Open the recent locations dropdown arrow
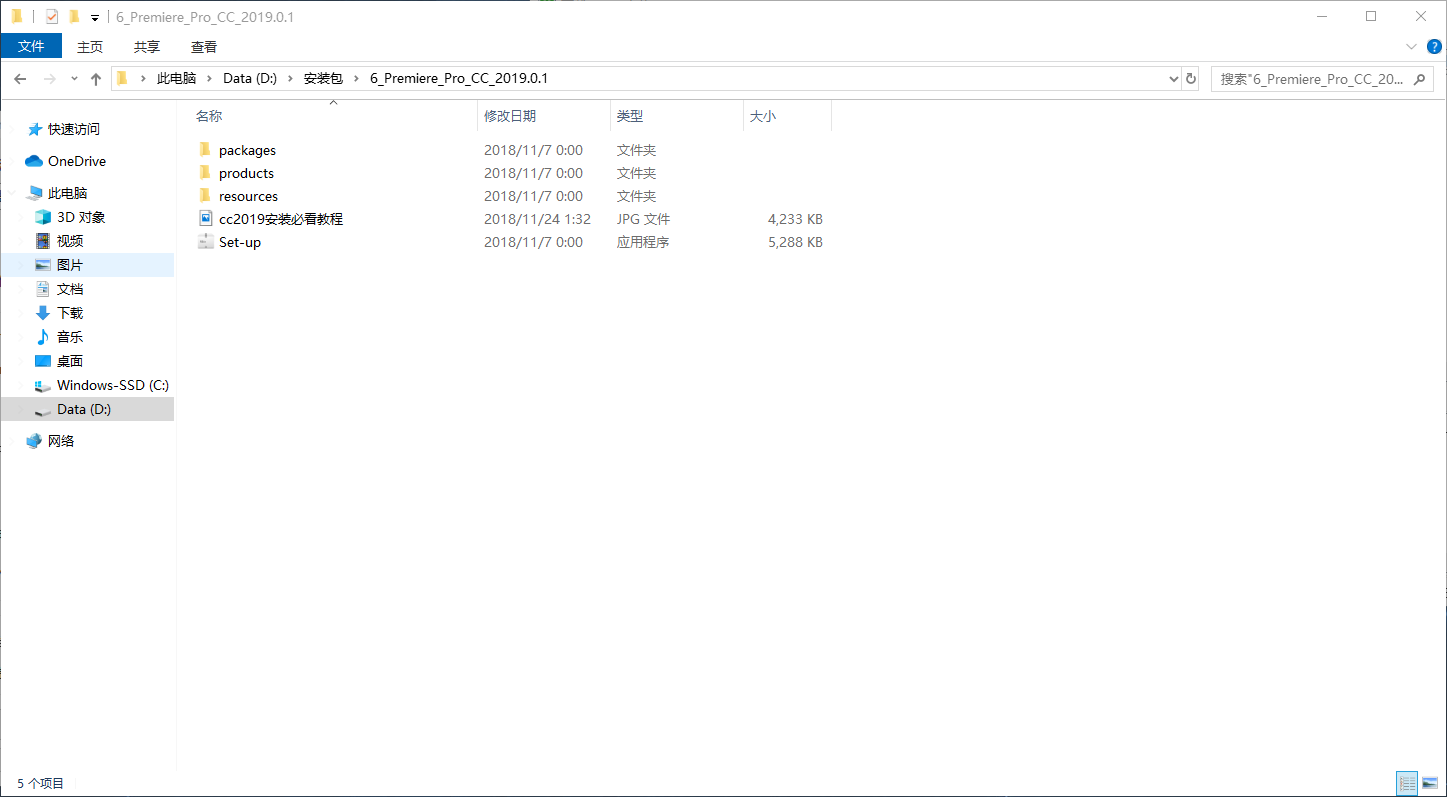 click(x=74, y=79)
